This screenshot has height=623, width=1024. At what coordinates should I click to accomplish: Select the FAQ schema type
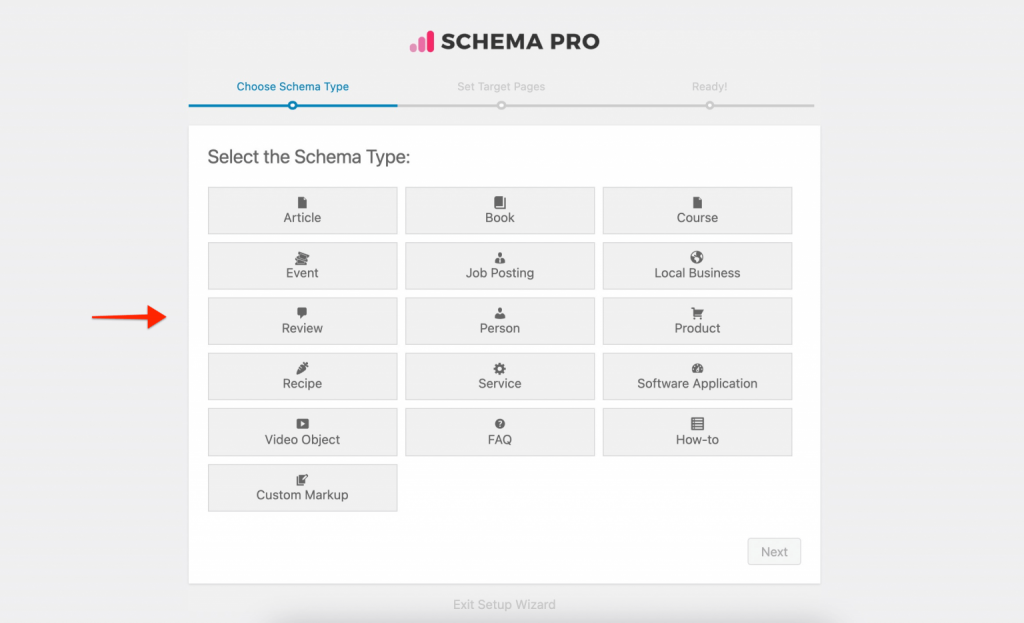500,432
